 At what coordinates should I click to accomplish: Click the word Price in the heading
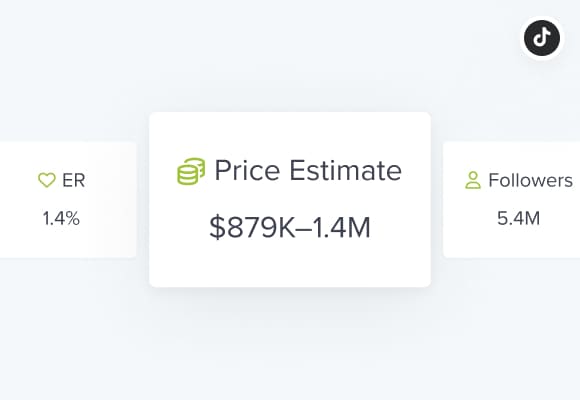247,171
